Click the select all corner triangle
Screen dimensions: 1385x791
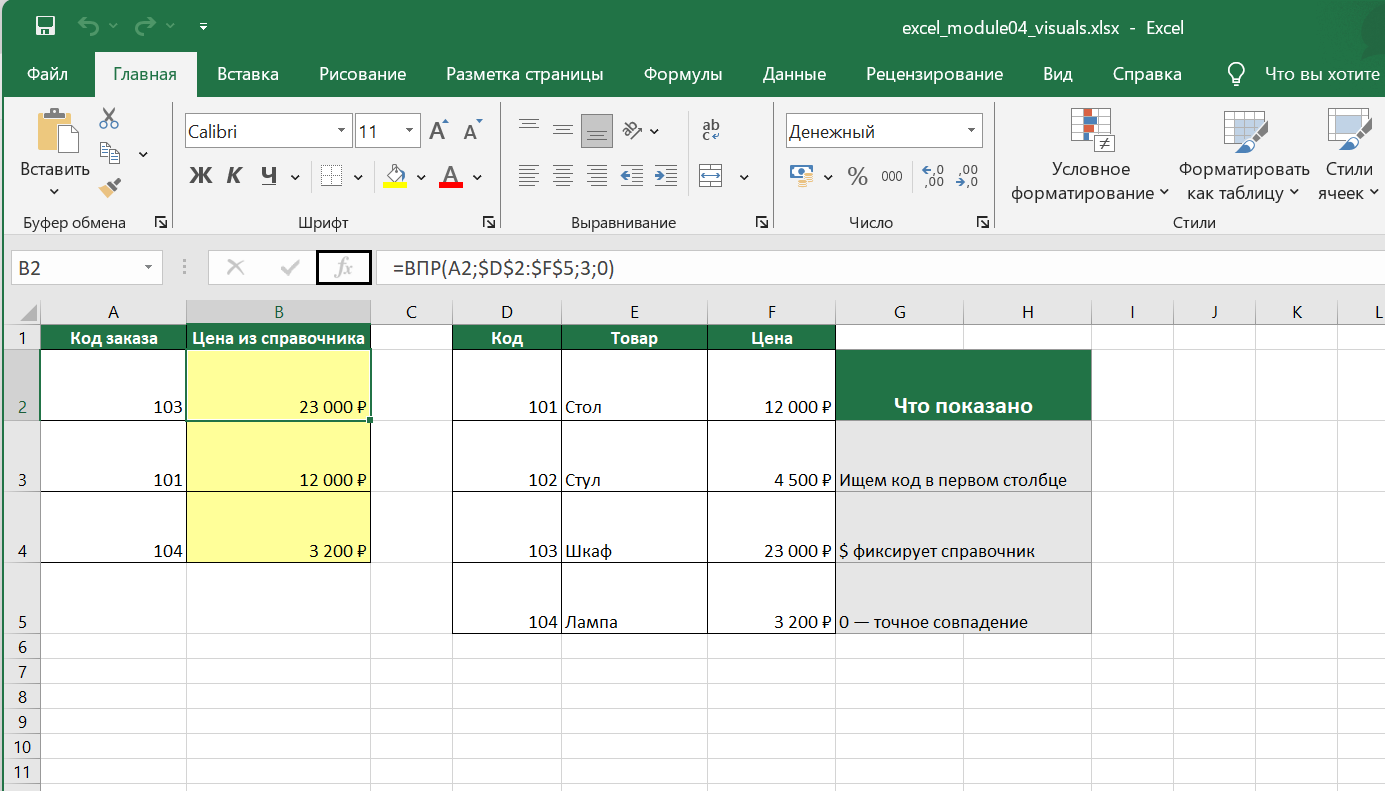pyautogui.click(x=27, y=312)
